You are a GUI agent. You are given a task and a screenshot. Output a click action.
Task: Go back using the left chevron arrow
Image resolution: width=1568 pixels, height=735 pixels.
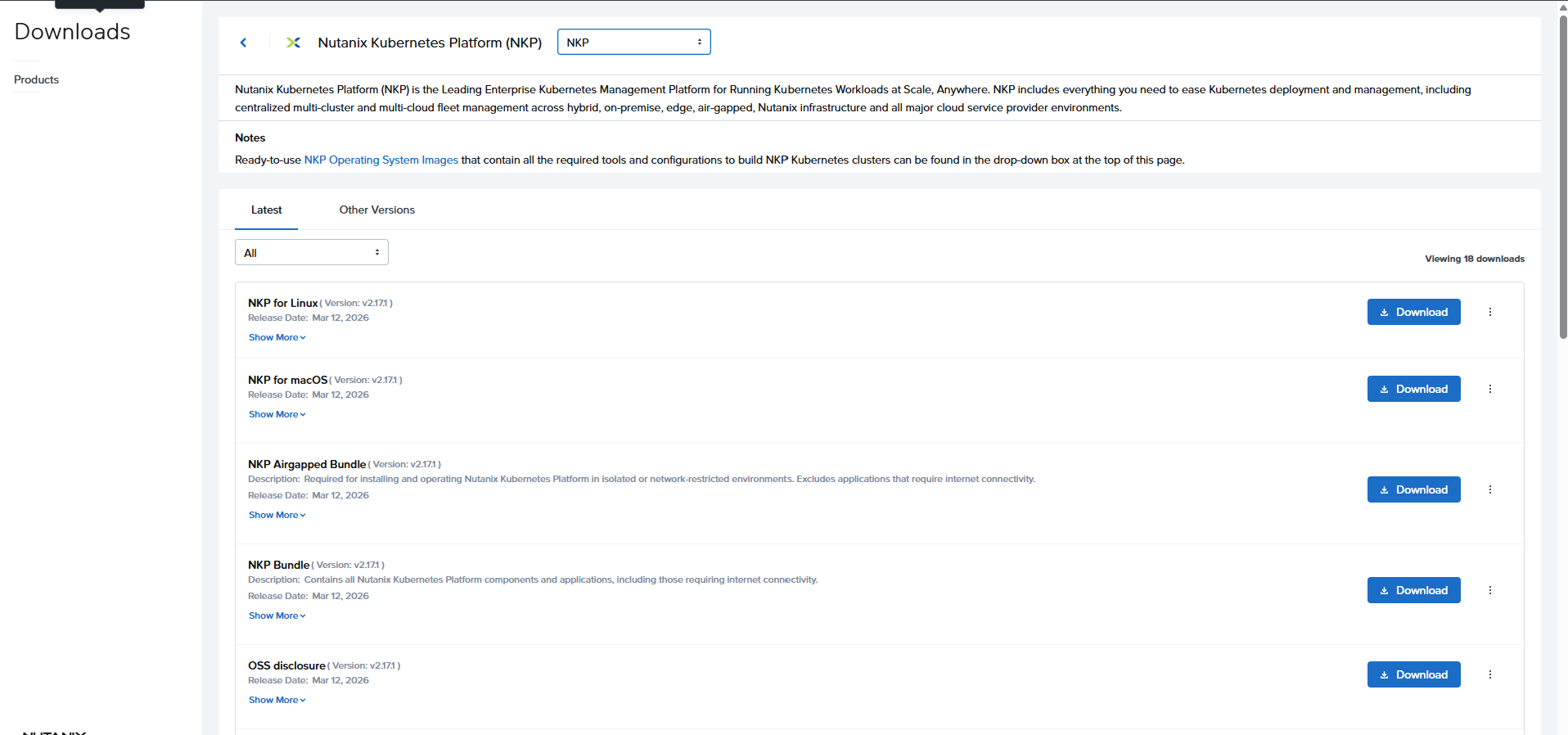point(243,43)
